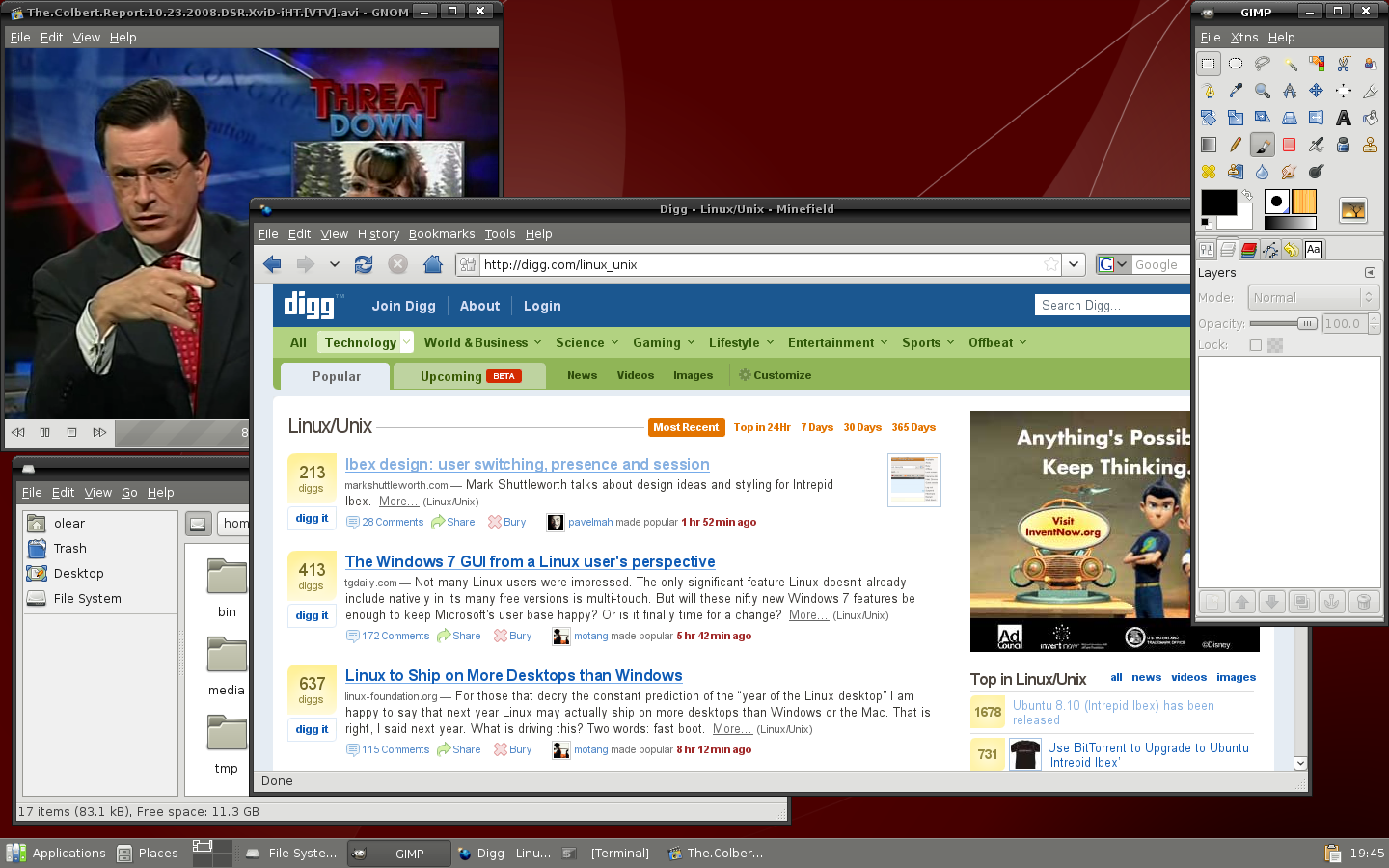The image size is (1389, 868).
Task: Choose the Smudge finger tool
Action: click(x=1290, y=172)
